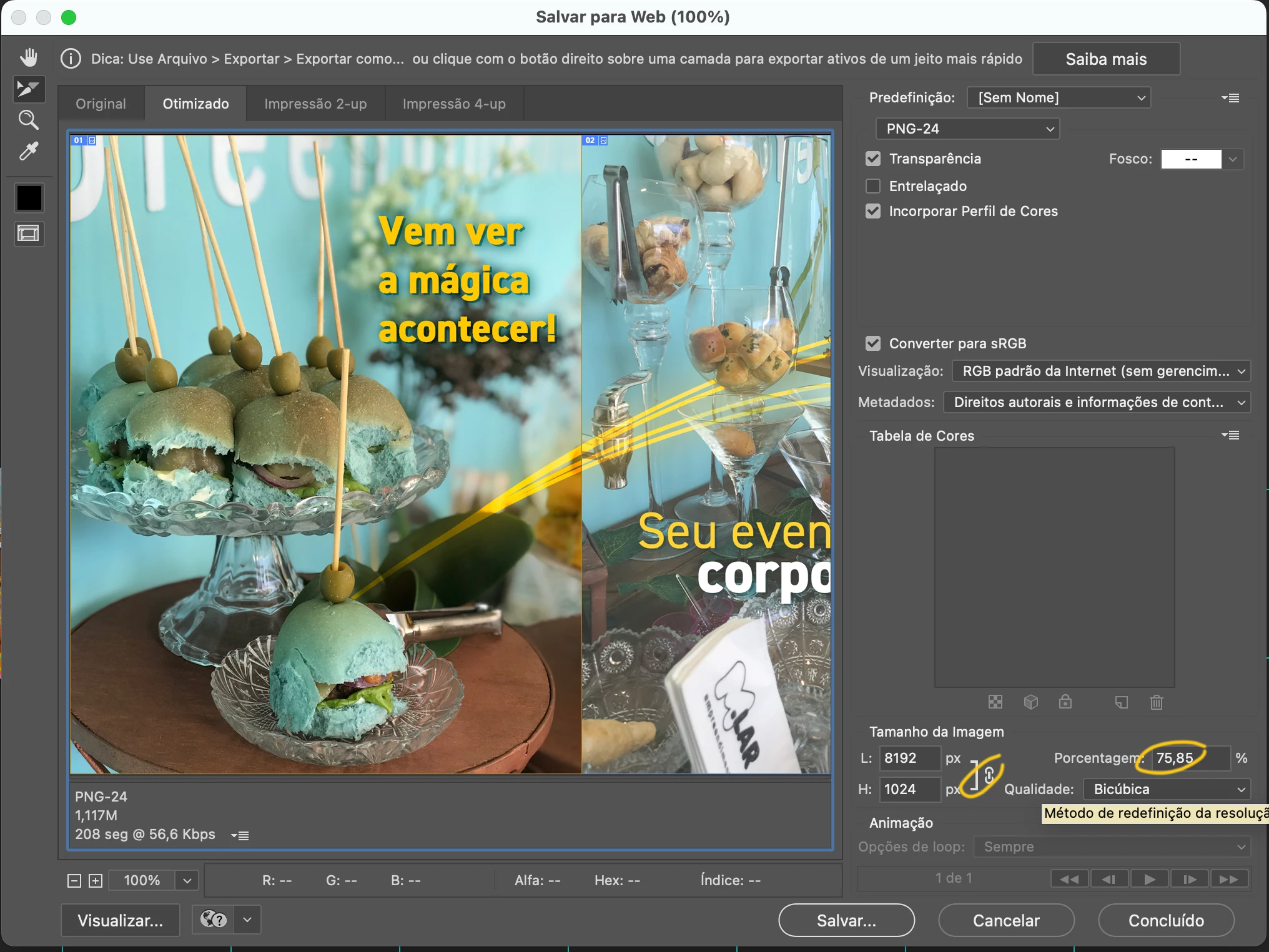Toggle Converter para sRGB checkbox
Image resolution: width=1269 pixels, height=952 pixels.
873,343
